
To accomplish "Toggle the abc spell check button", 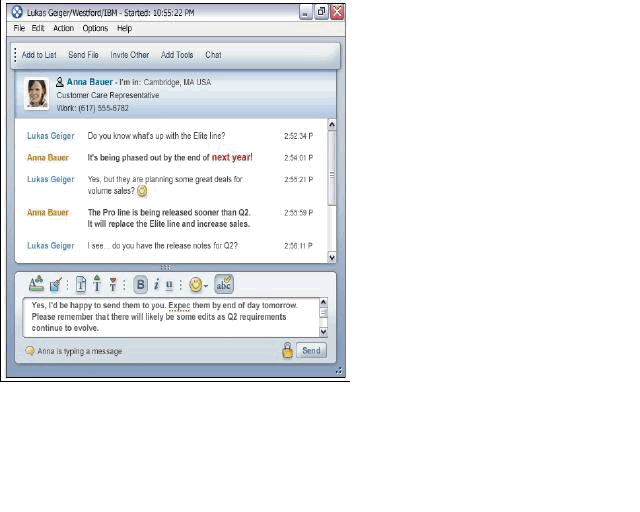I will [224, 284].
